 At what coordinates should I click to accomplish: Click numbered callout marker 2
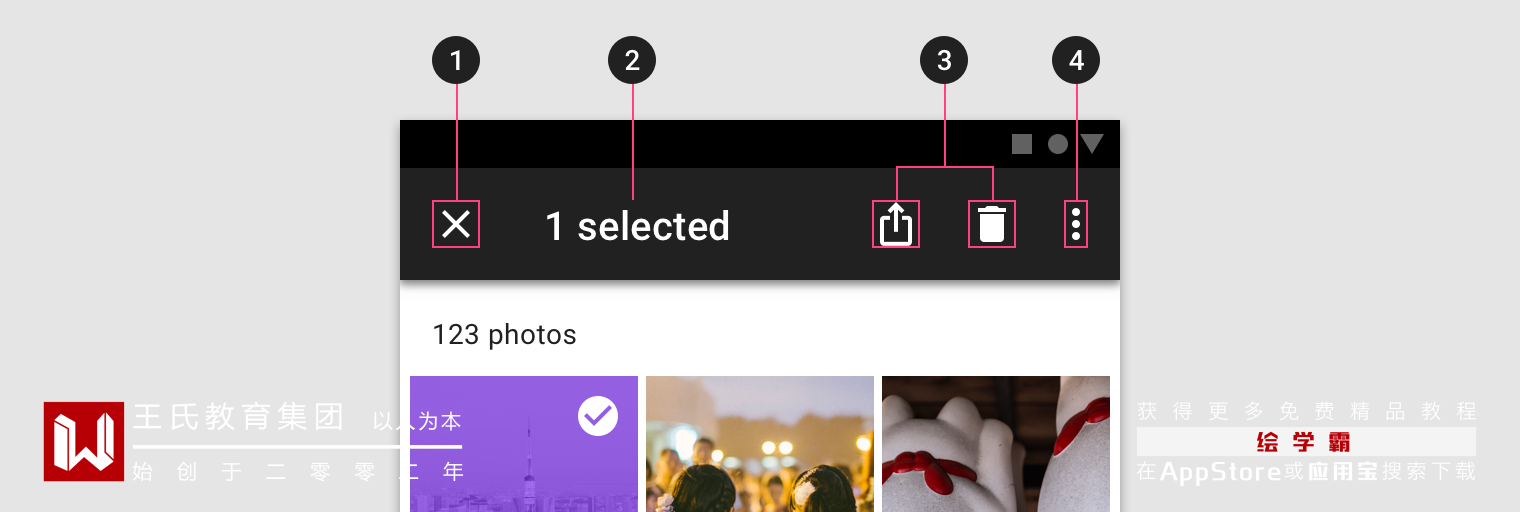point(632,61)
